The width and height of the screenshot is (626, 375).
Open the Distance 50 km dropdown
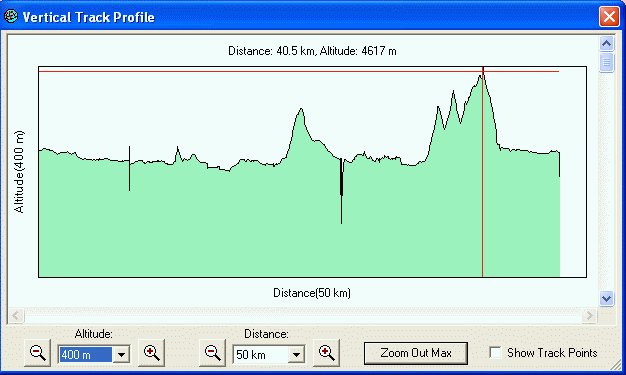click(296, 355)
